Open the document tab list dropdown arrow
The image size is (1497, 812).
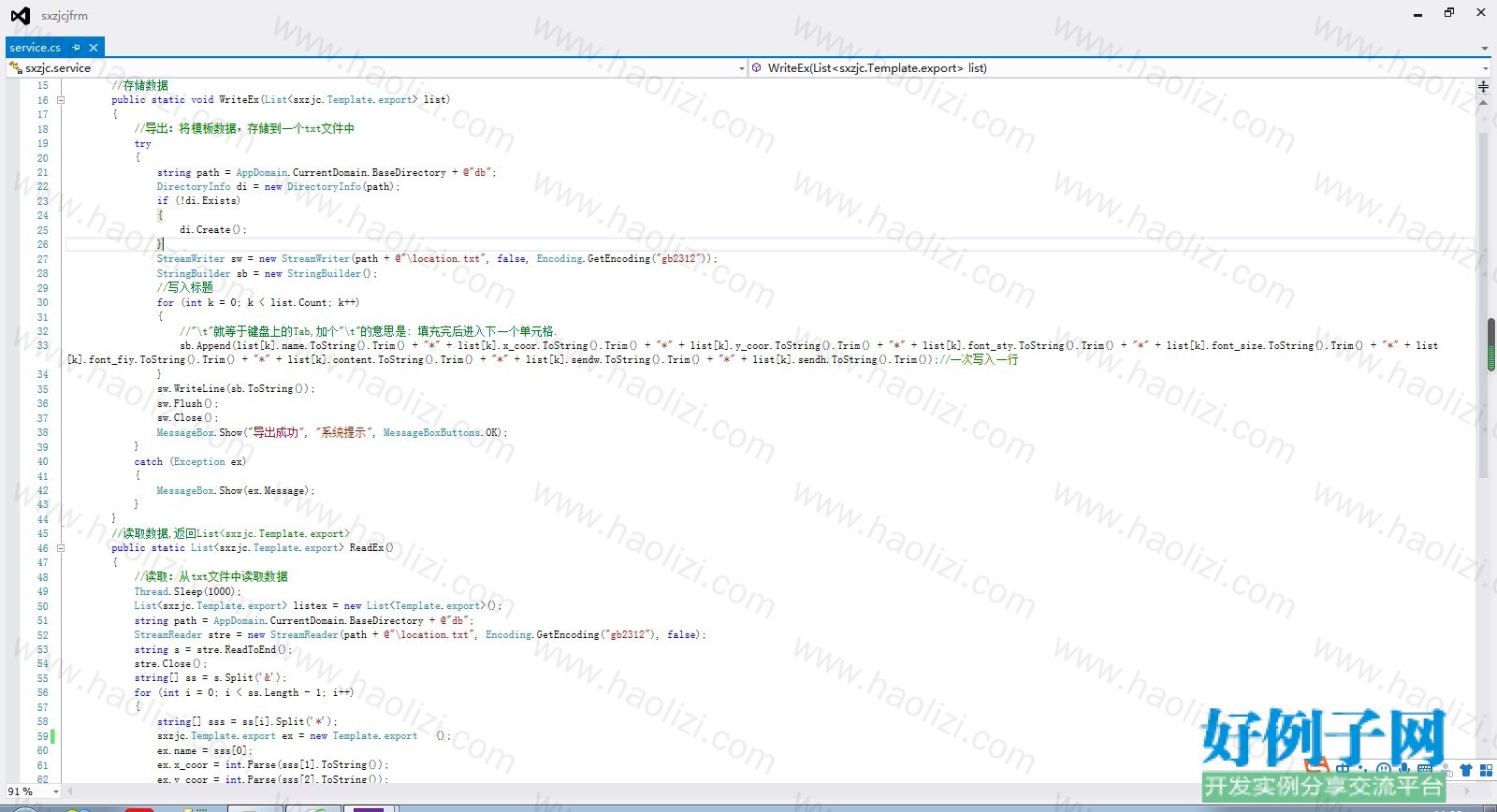click(x=1485, y=48)
